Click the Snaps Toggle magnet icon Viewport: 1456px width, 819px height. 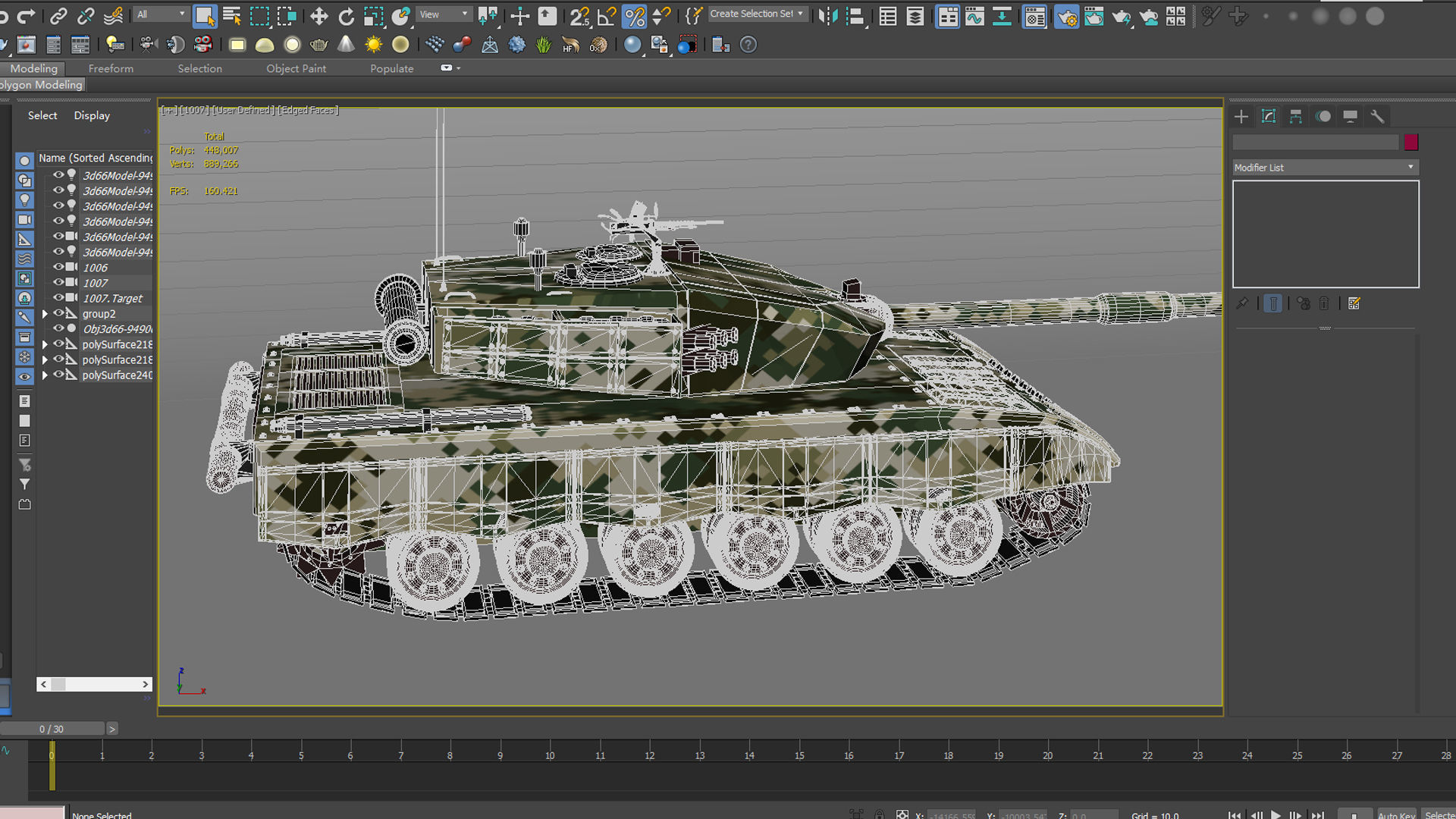pos(579,14)
